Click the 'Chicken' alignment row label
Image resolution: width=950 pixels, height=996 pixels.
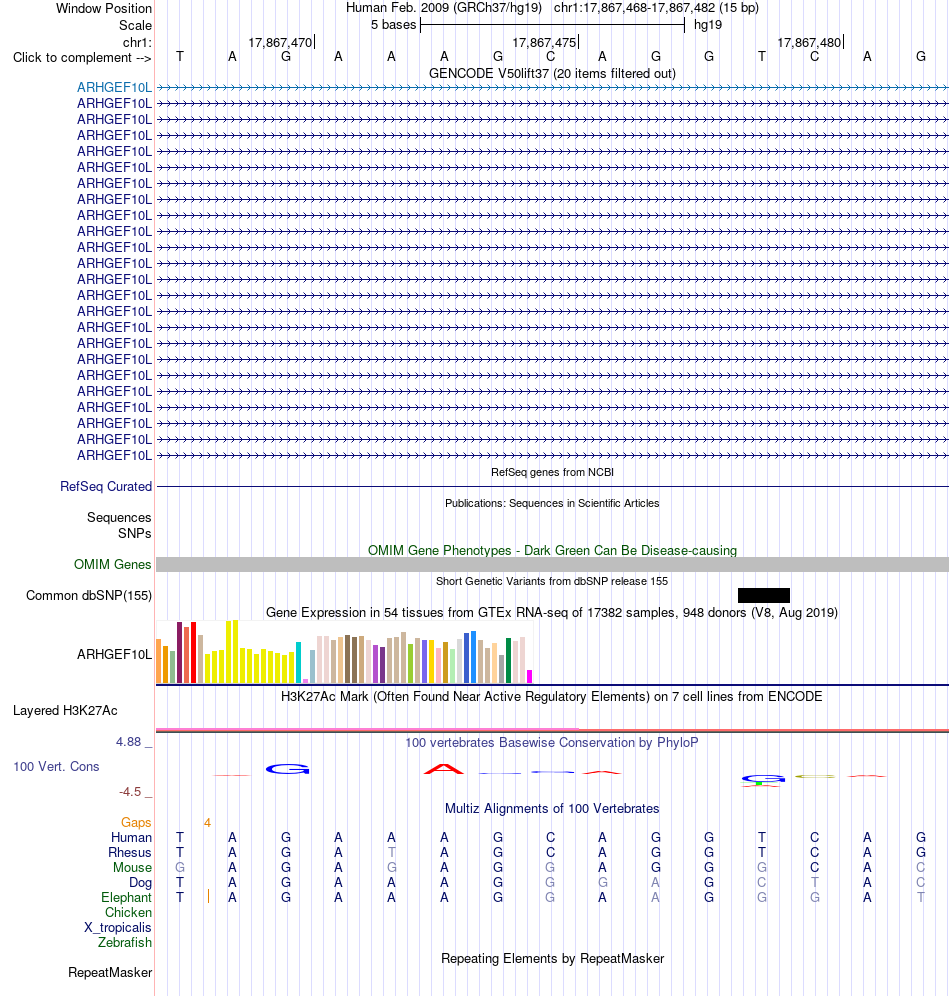(x=128, y=913)
